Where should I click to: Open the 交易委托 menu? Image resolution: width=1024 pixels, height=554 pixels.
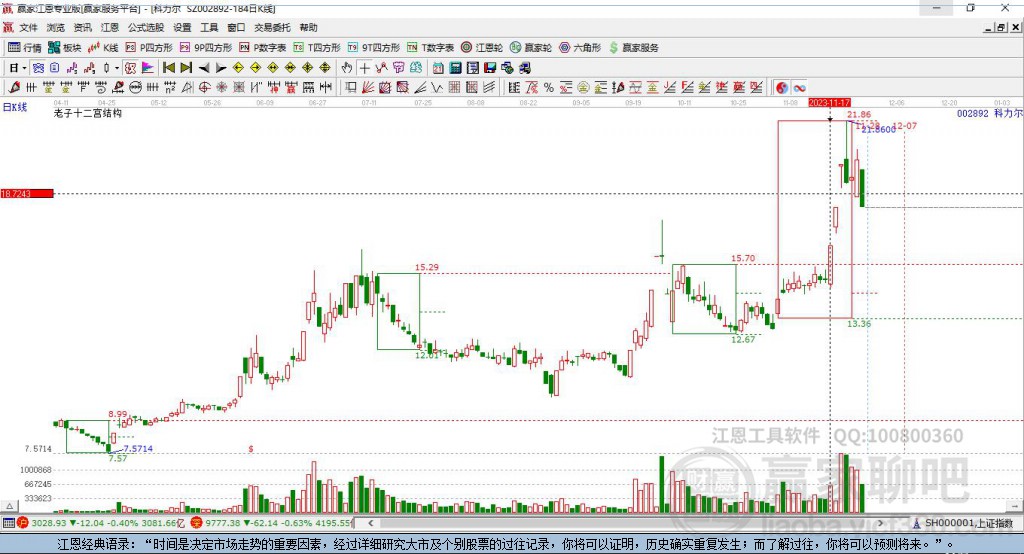(x=272, y=27)
